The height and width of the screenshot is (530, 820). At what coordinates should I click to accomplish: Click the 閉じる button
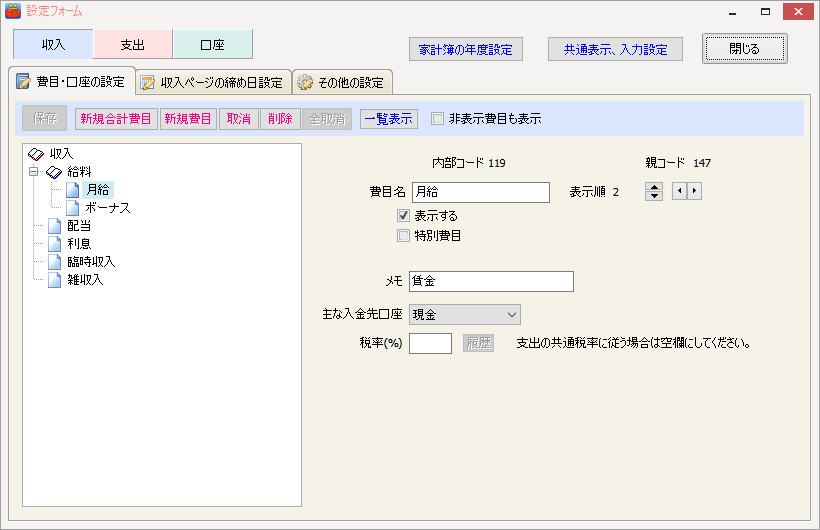tap(745, 49)
